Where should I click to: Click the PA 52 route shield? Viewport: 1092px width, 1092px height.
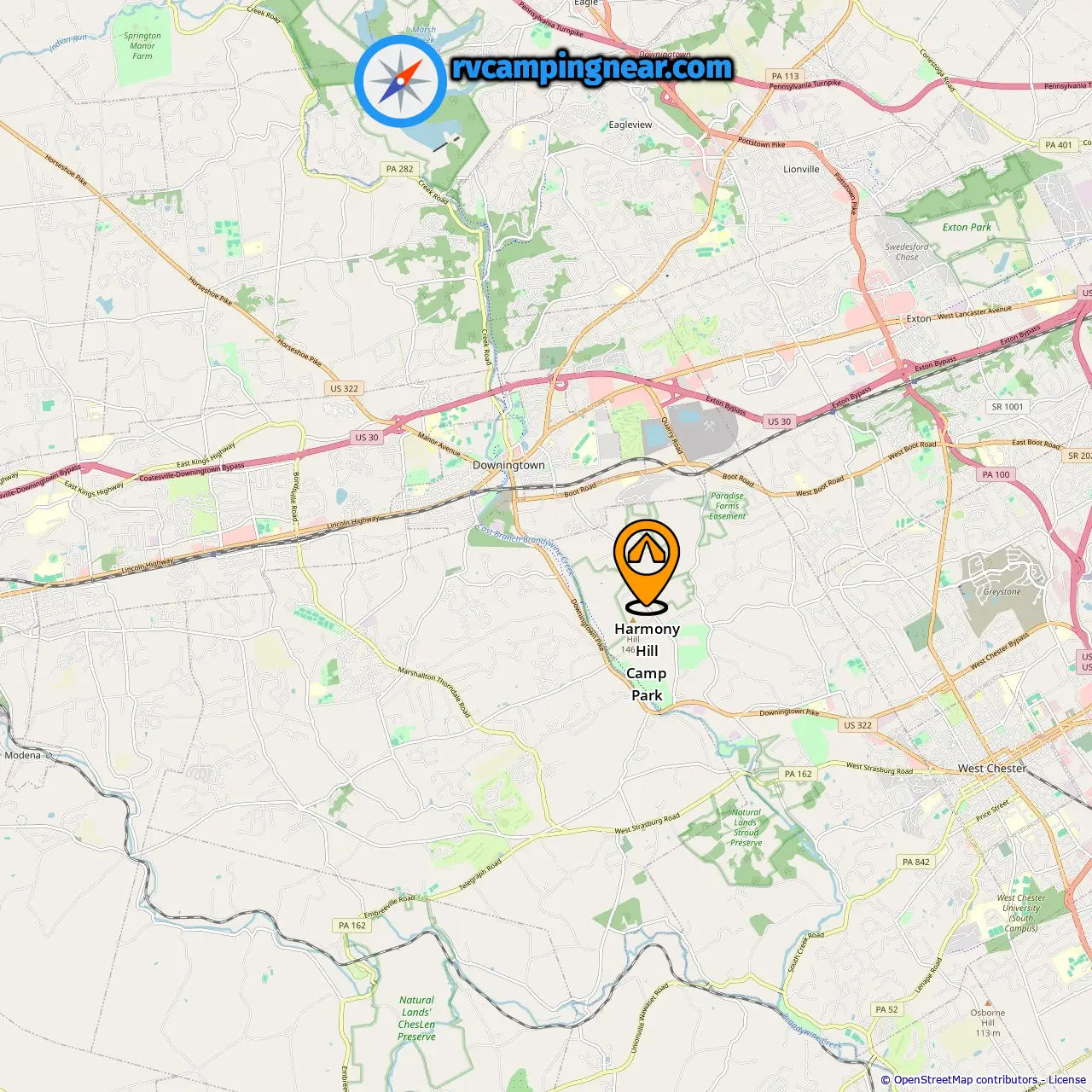pos(886,1009)
